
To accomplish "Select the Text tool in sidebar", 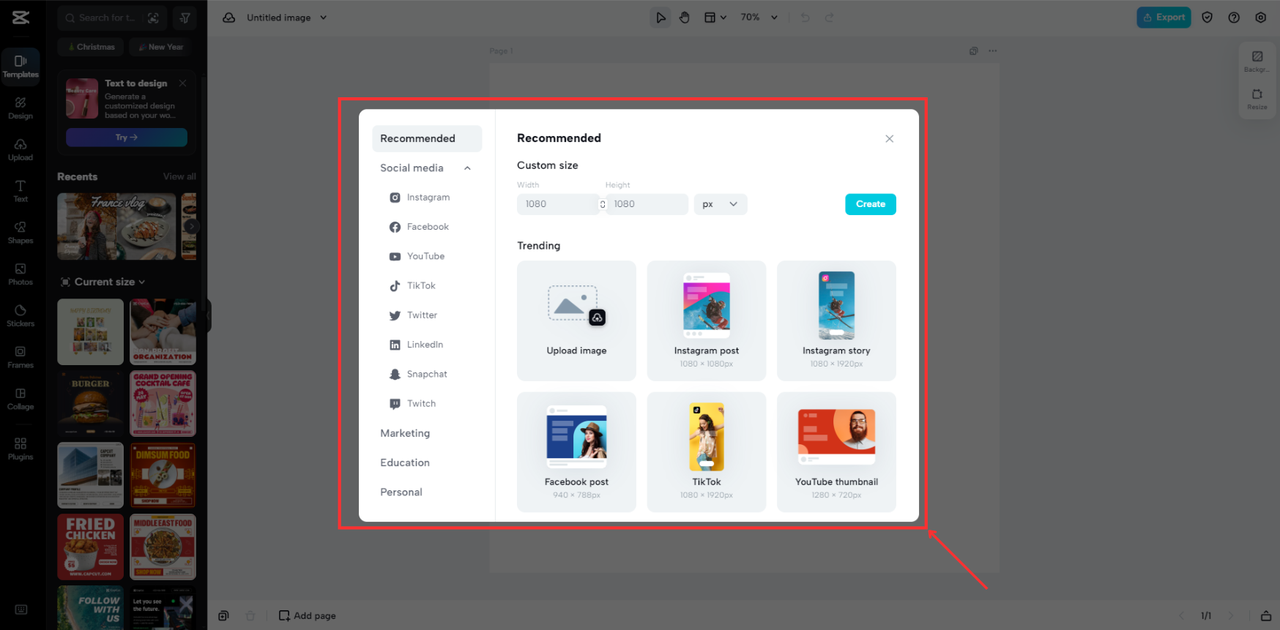I will 20,191.
